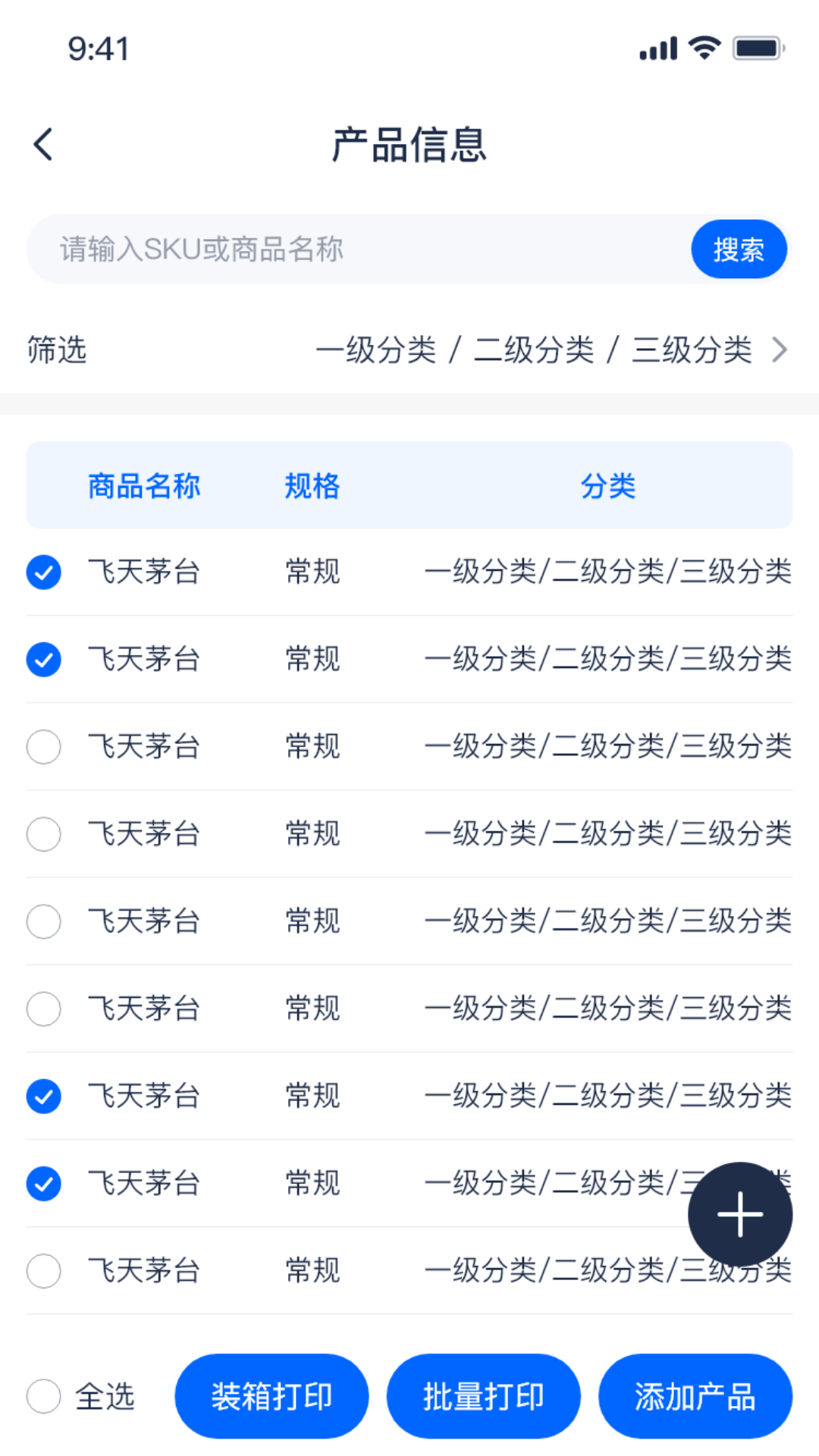
Task: Tap the battery status icon
Action: point(758,49)
